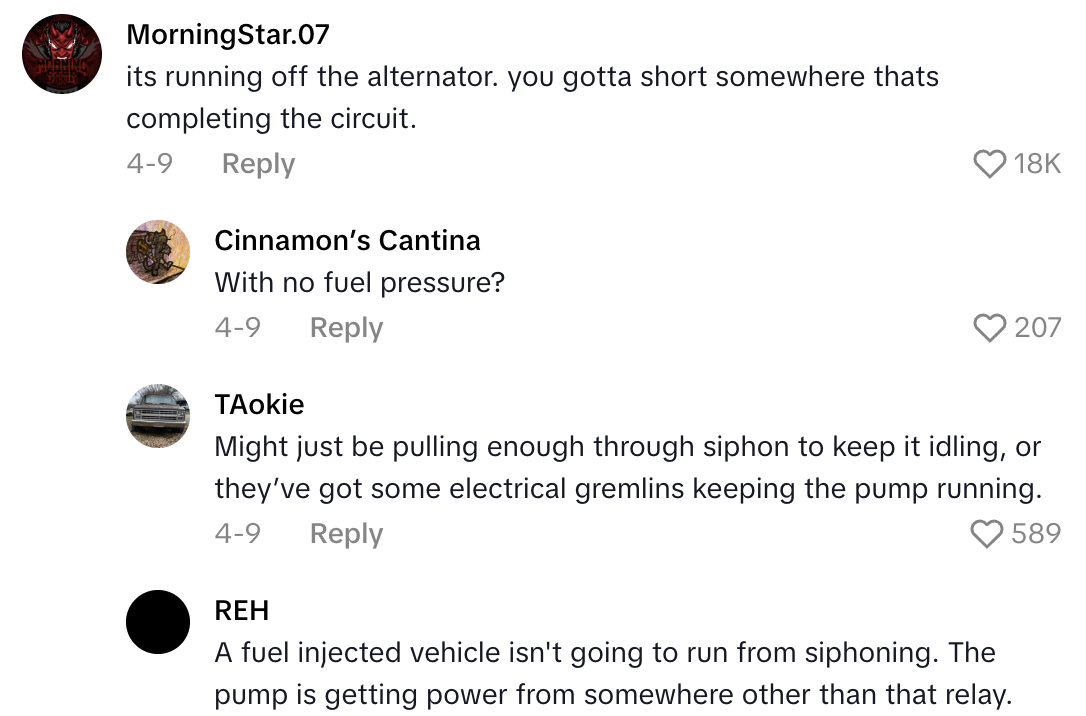Reply to TAokie's siphon comment
Screen dimensions: 1086x716
pos(346,534)
